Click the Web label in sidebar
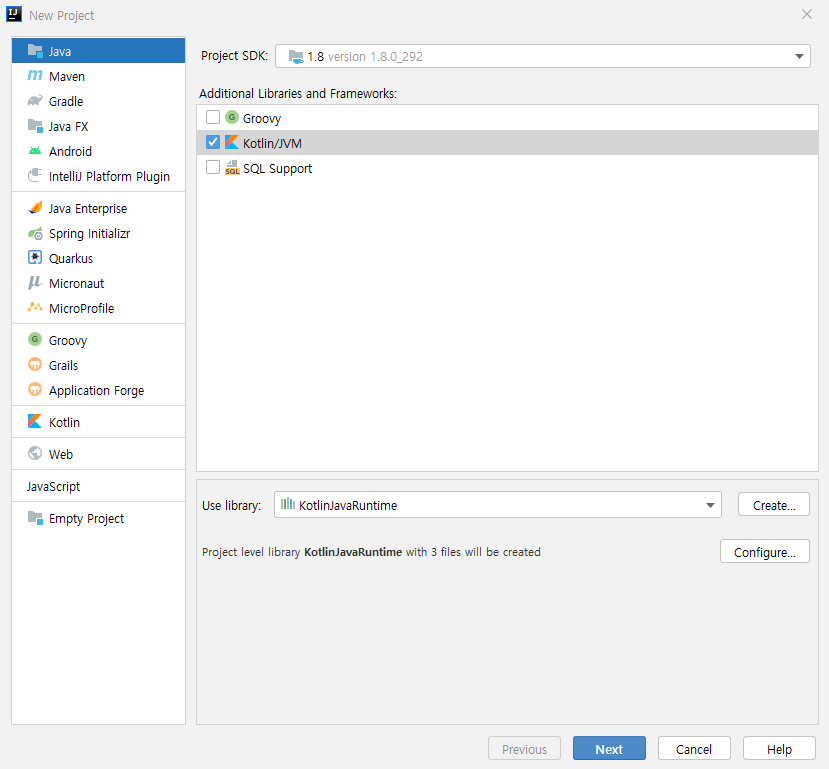Image resolution: width=829 pixels, height=769 pixels. (61, 455)
